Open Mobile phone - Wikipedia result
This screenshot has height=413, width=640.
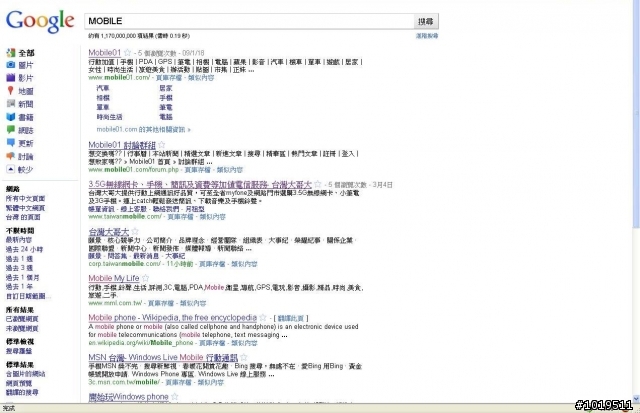tap(173, 318)
